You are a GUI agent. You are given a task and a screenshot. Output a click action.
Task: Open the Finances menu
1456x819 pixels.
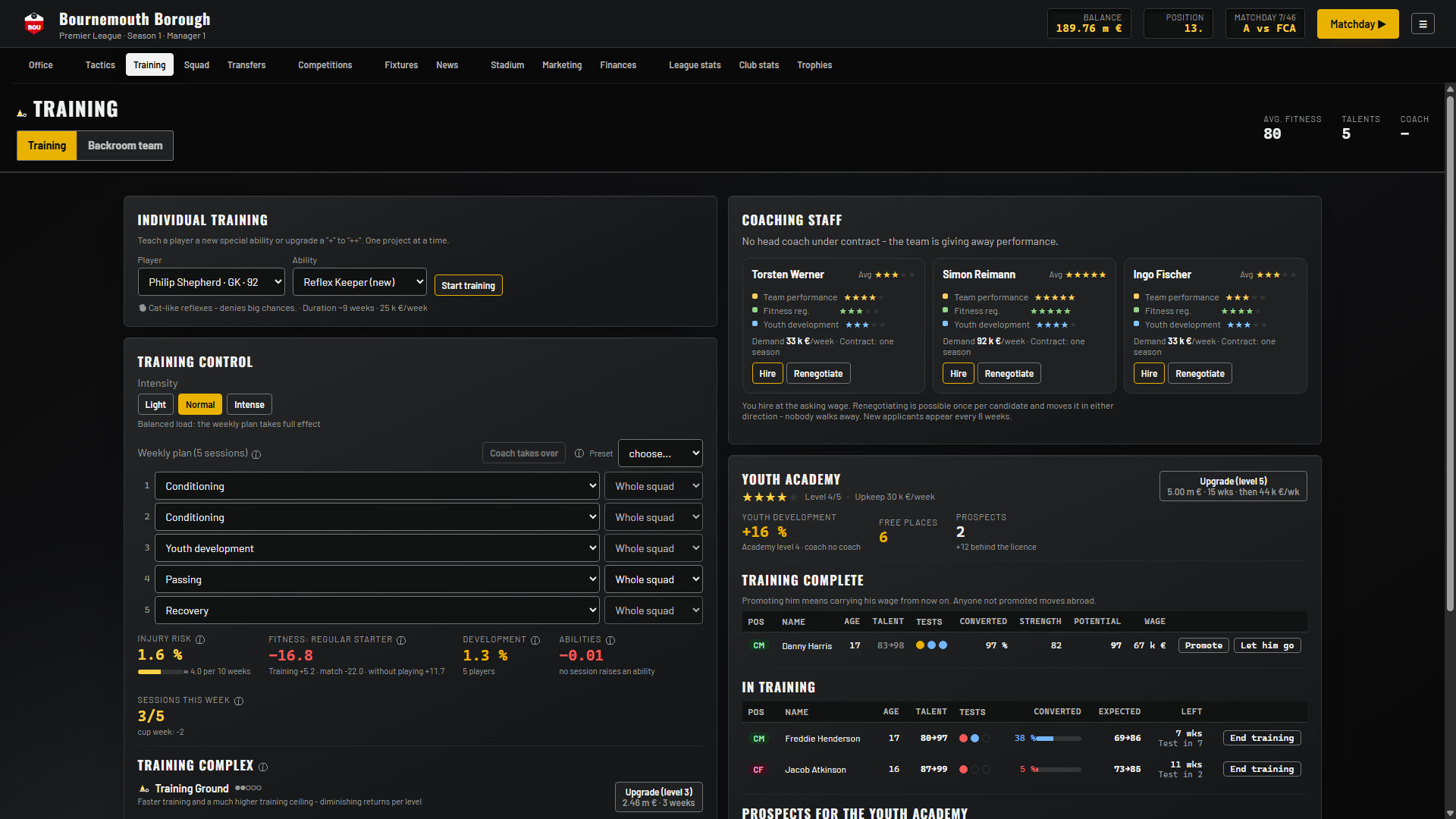point(618,65)
